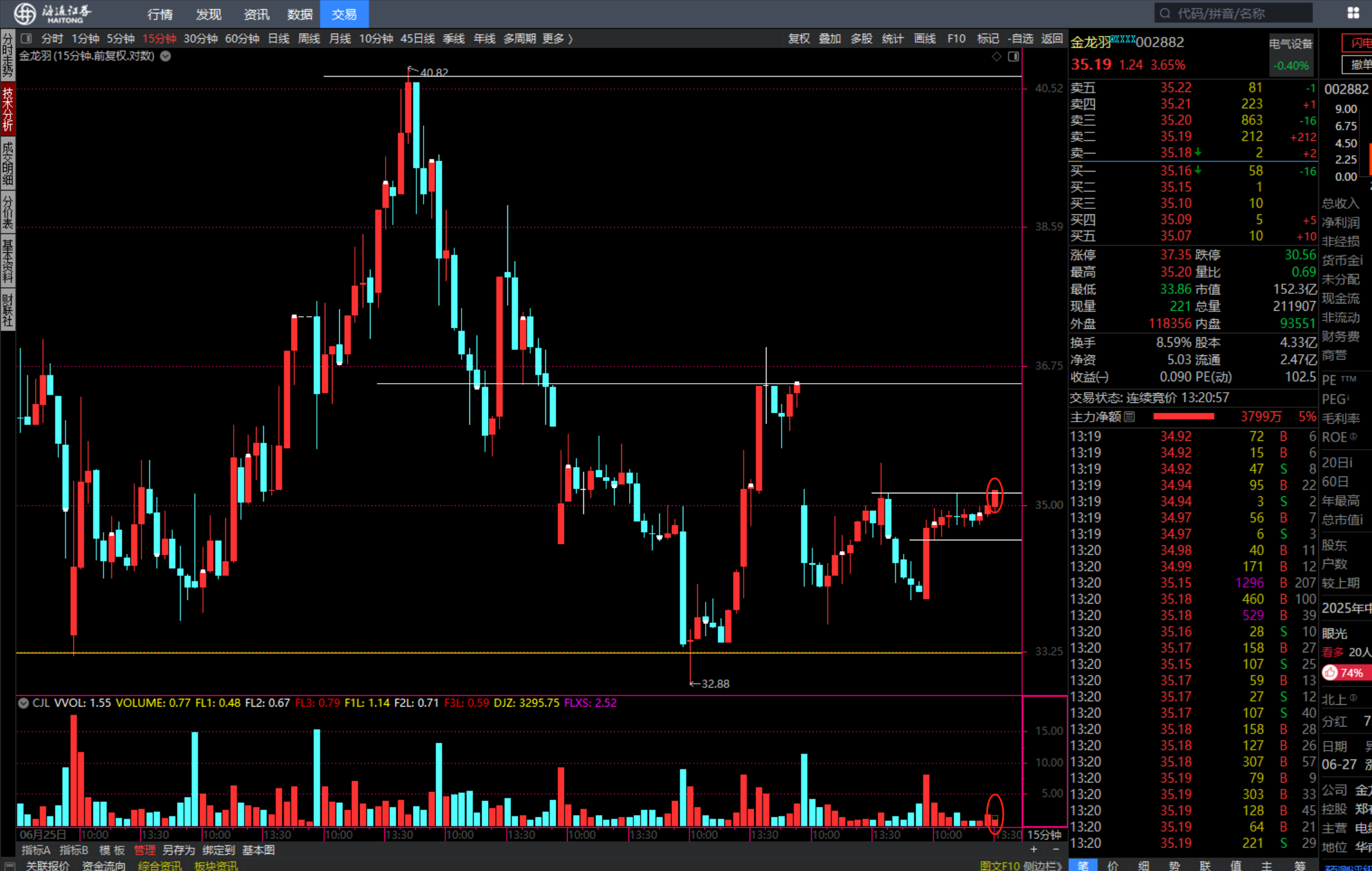
Task: Click the 电气设备 sector box
Action: tap(1291, 54)
